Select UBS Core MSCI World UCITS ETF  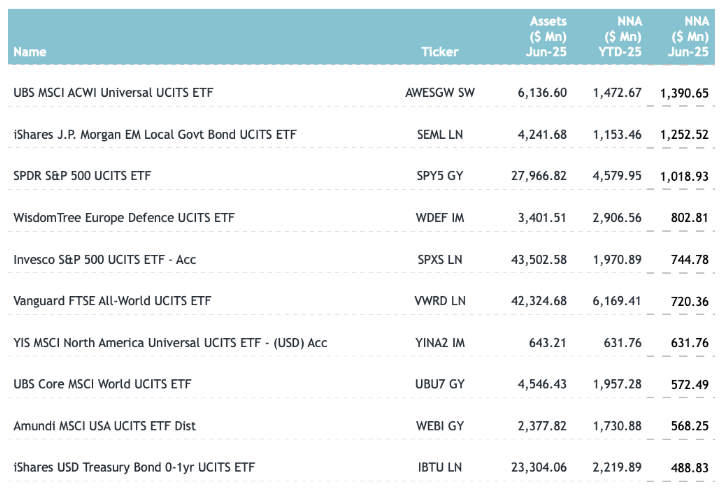click(x=104, y=383)
